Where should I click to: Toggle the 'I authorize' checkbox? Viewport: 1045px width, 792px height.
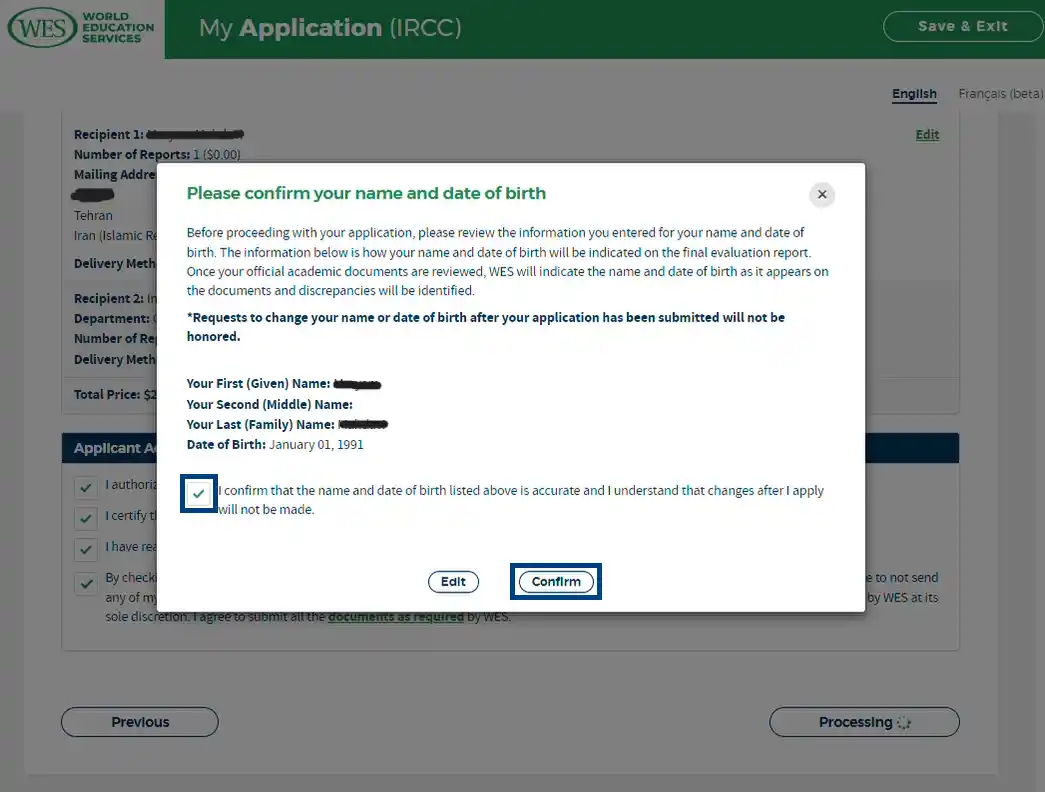click(x=86, y=487)
